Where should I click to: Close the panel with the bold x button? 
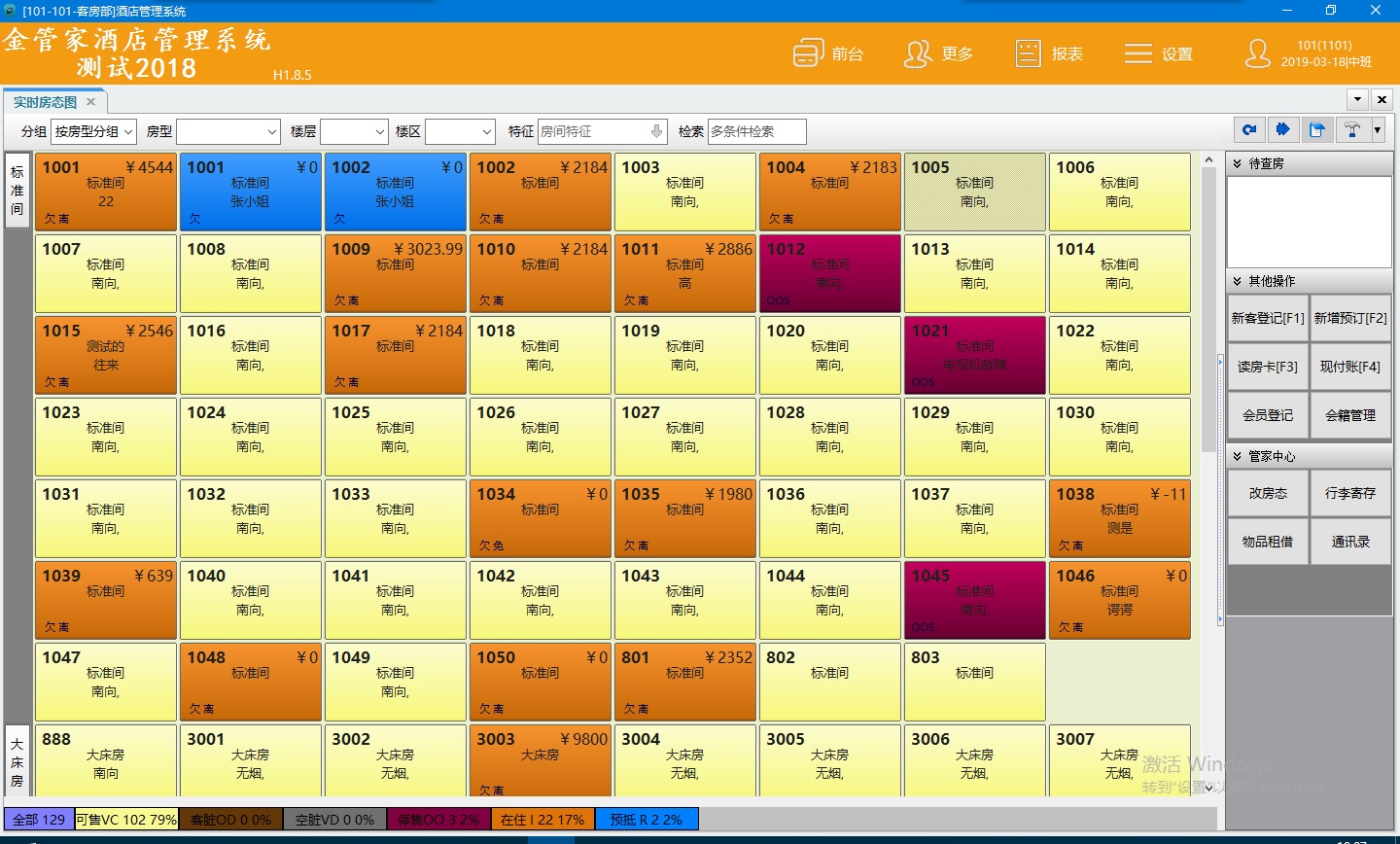[1381, 100]
